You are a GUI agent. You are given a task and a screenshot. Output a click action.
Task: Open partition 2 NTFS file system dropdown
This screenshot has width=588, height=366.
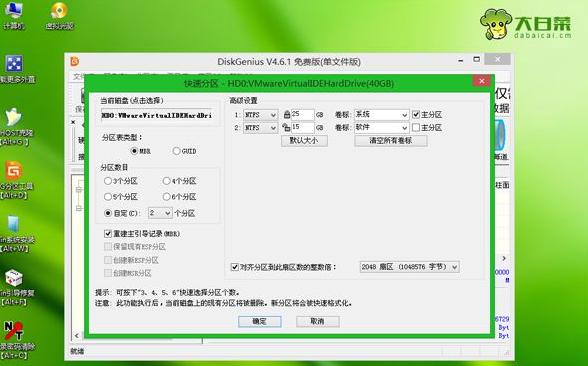click(x=261, y=128)
